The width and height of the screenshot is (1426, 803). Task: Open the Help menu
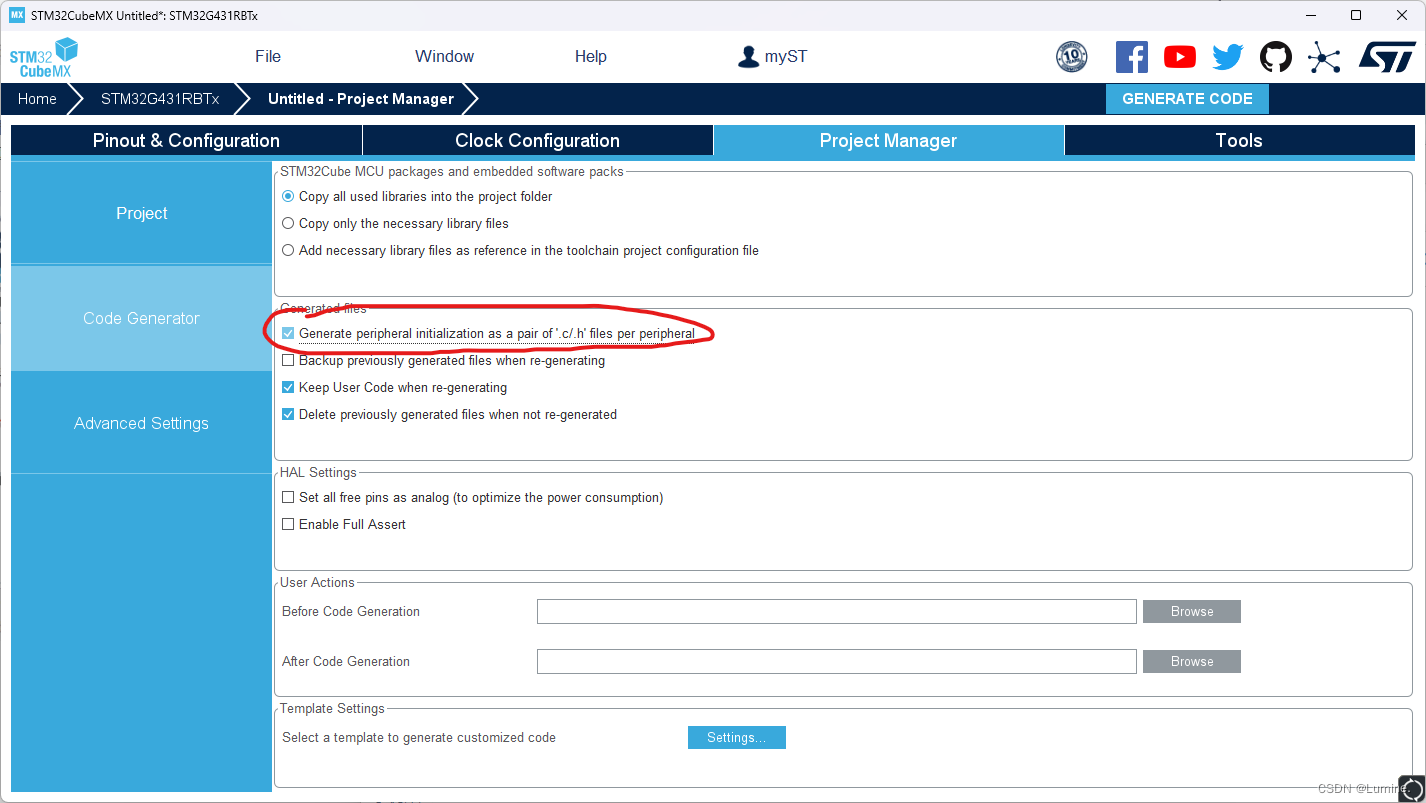coord(591,57)
